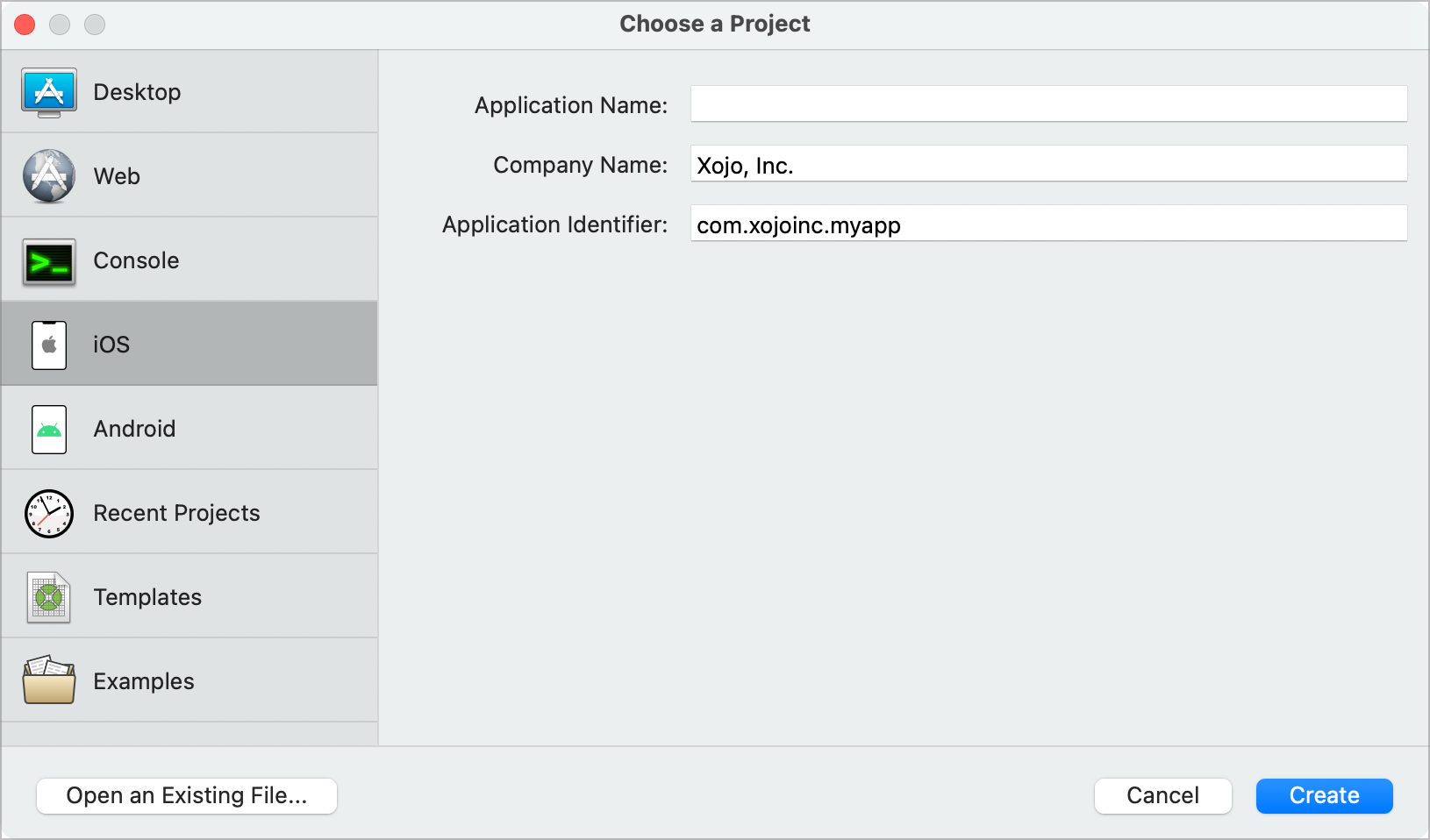Pick Android from the sidebar list

pyautogui.click(x=134, y=429)
